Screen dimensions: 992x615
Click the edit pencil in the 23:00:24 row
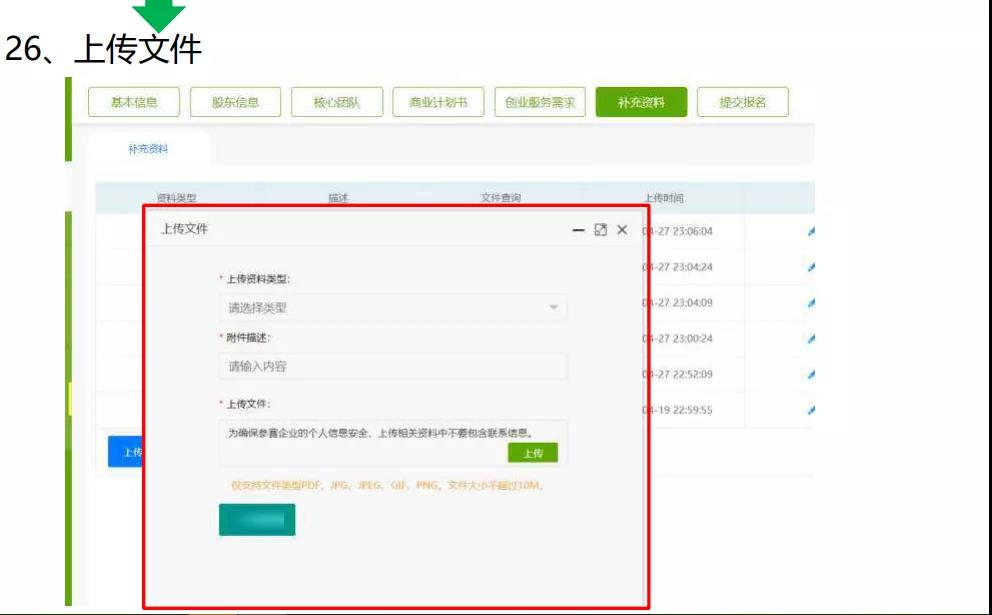click(x=811, y=339)
